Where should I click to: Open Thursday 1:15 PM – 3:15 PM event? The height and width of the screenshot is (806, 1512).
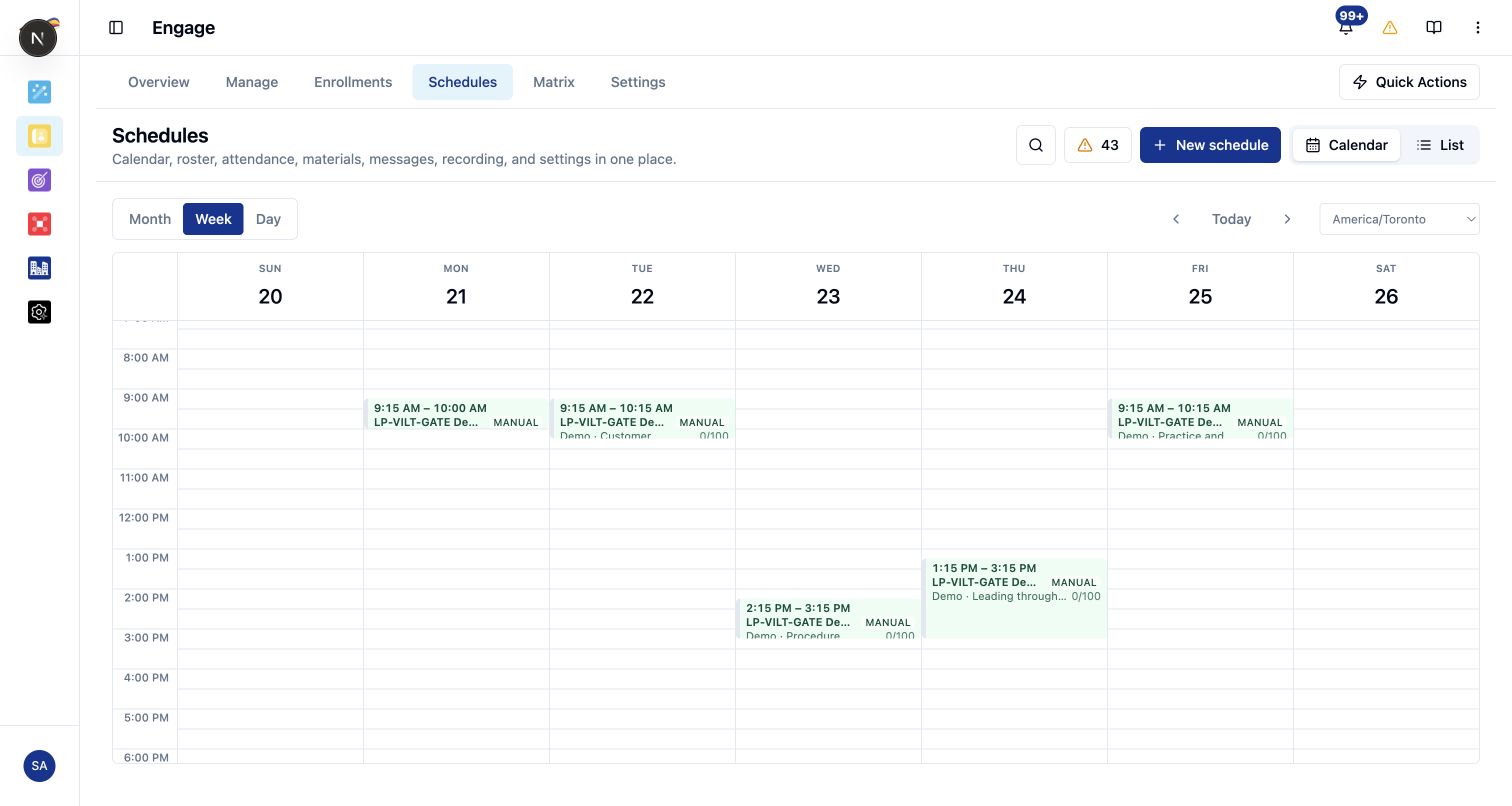click(x=1015, y=598)
